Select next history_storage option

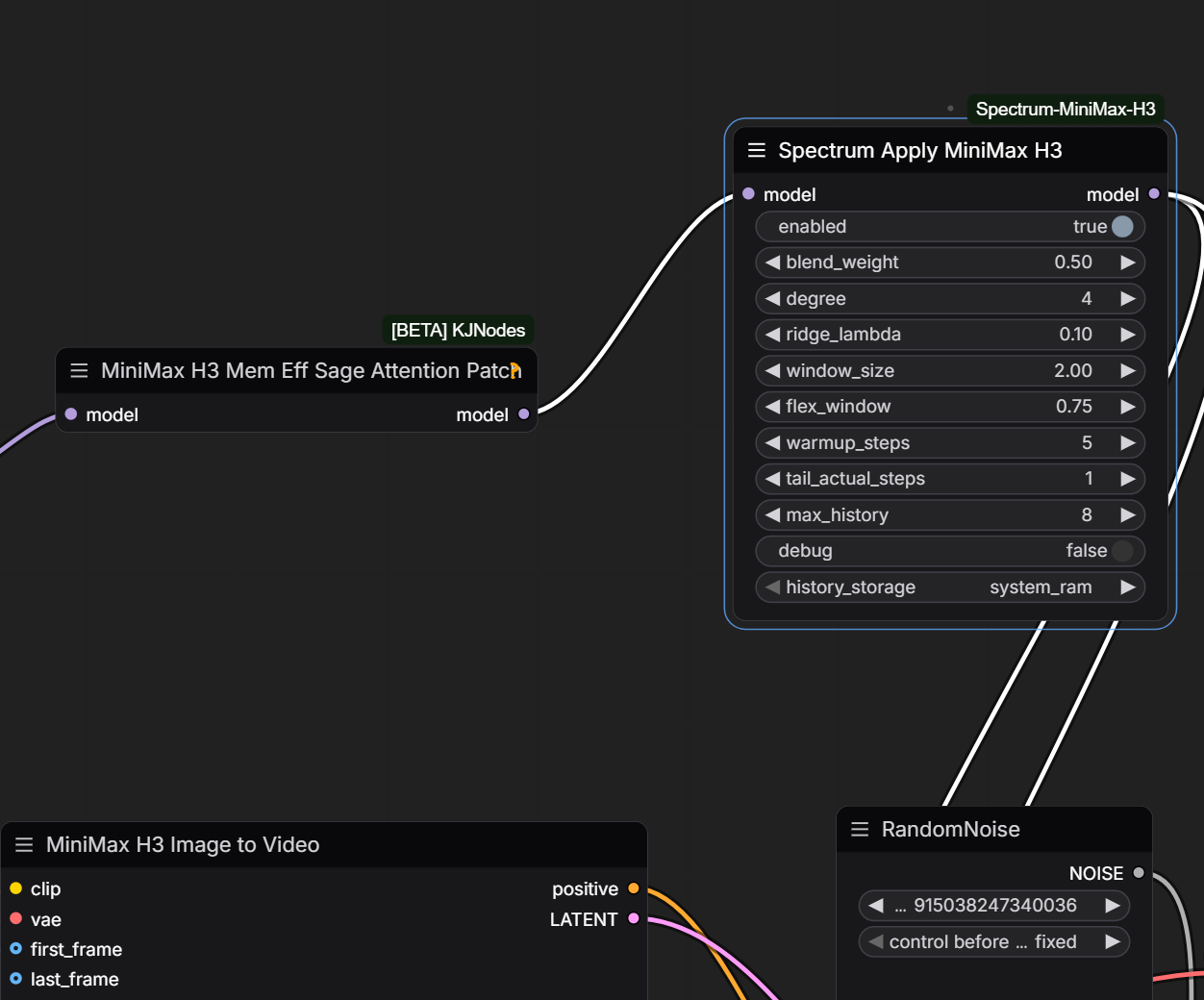1128,587
